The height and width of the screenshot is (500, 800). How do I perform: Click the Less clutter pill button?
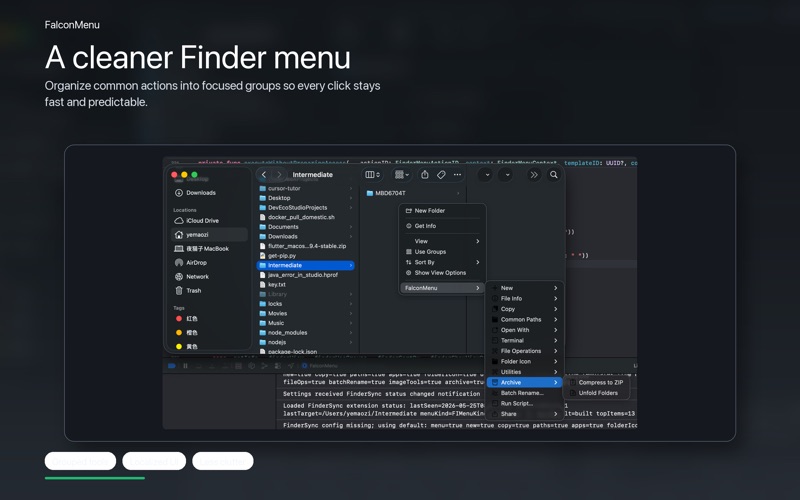pyautogui.click(x=223, y=461)
